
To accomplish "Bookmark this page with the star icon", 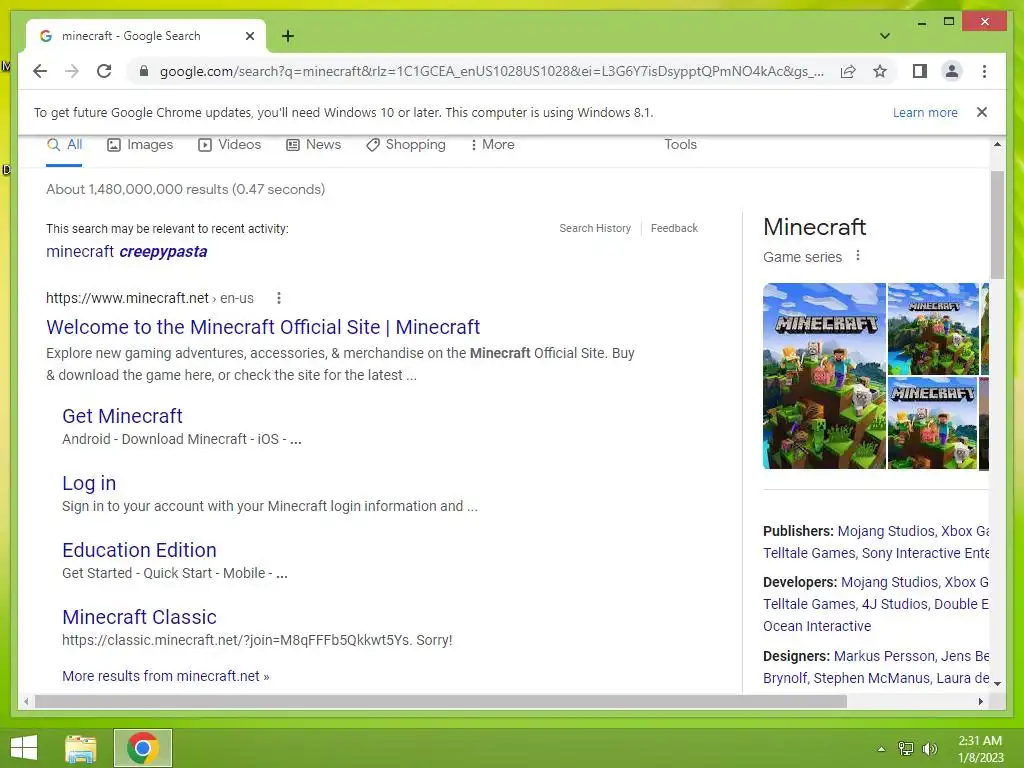I will 880,71.
